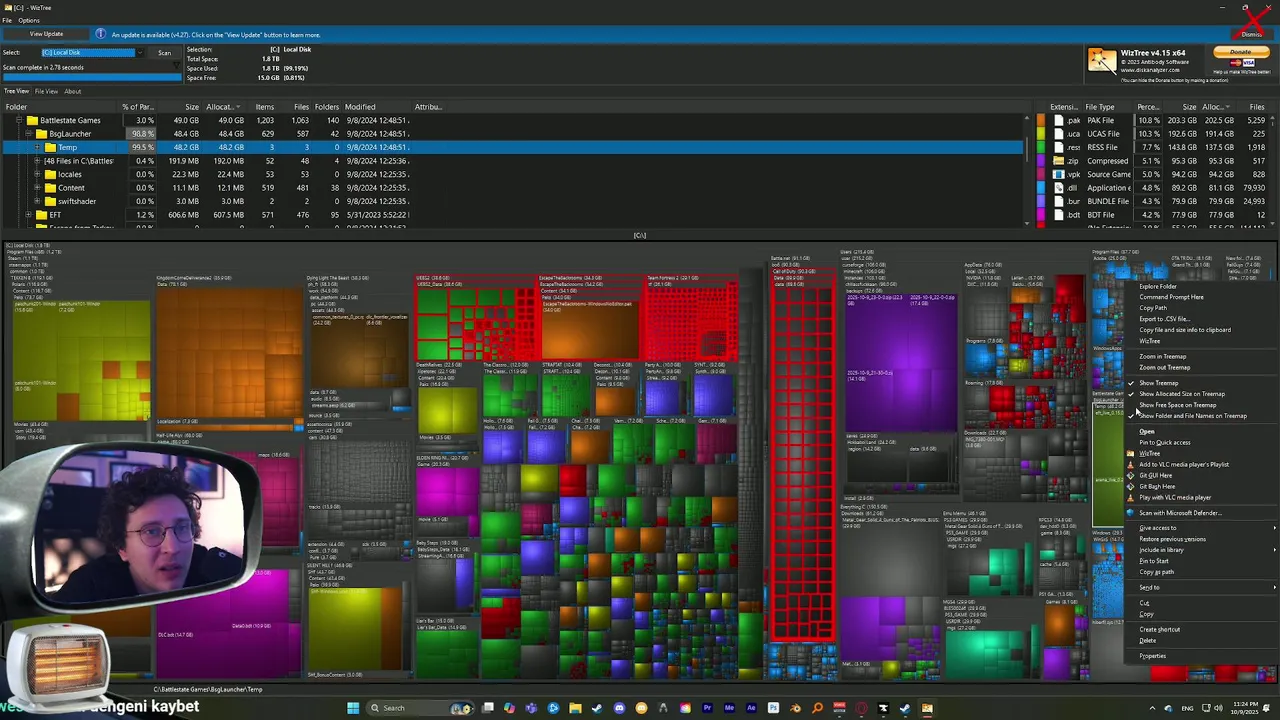Viewport: 1280px width, 720px height.
Task: Open File Explorer from the taskbar
Action: click(575, 708)
